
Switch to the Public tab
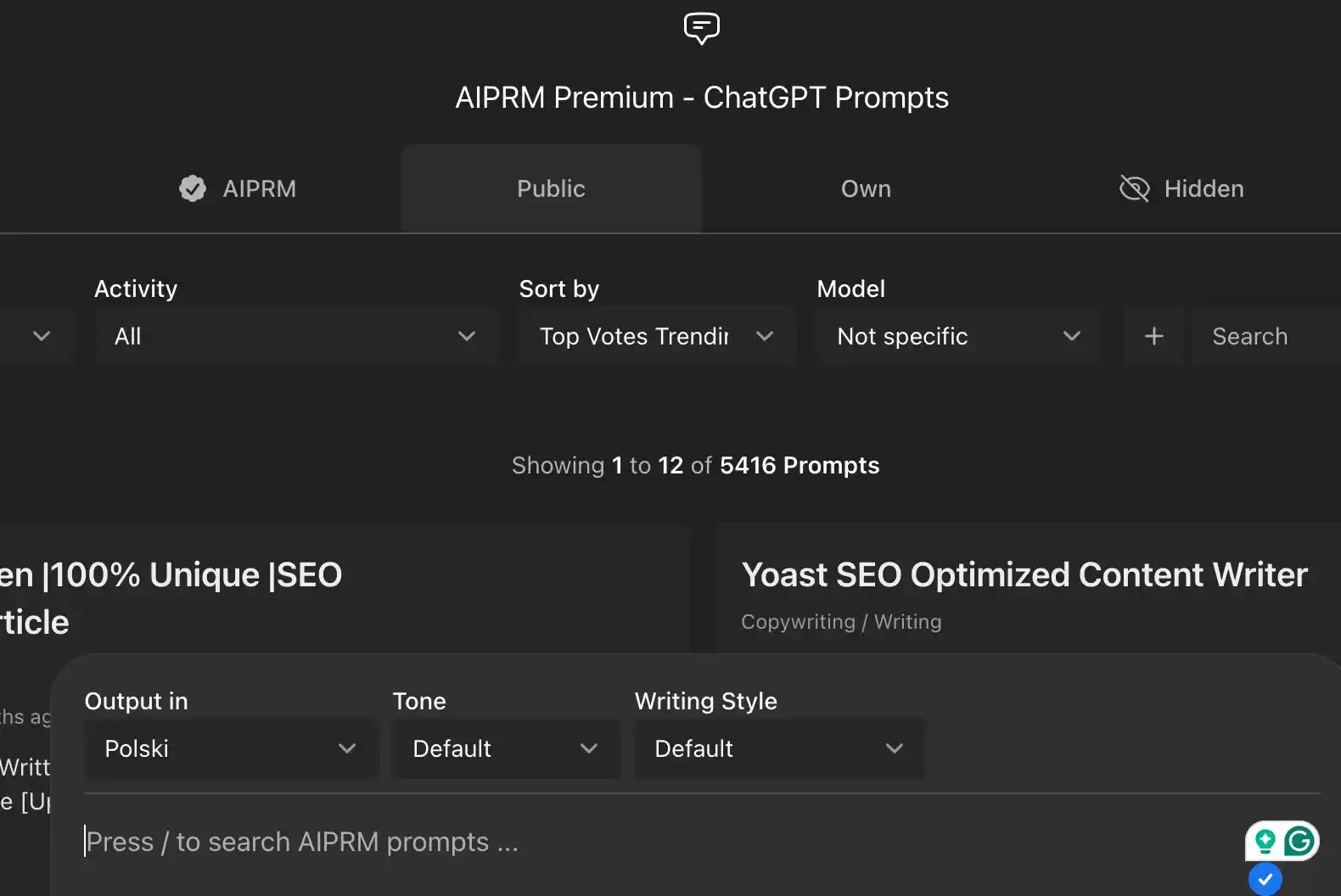click(551, 188)
